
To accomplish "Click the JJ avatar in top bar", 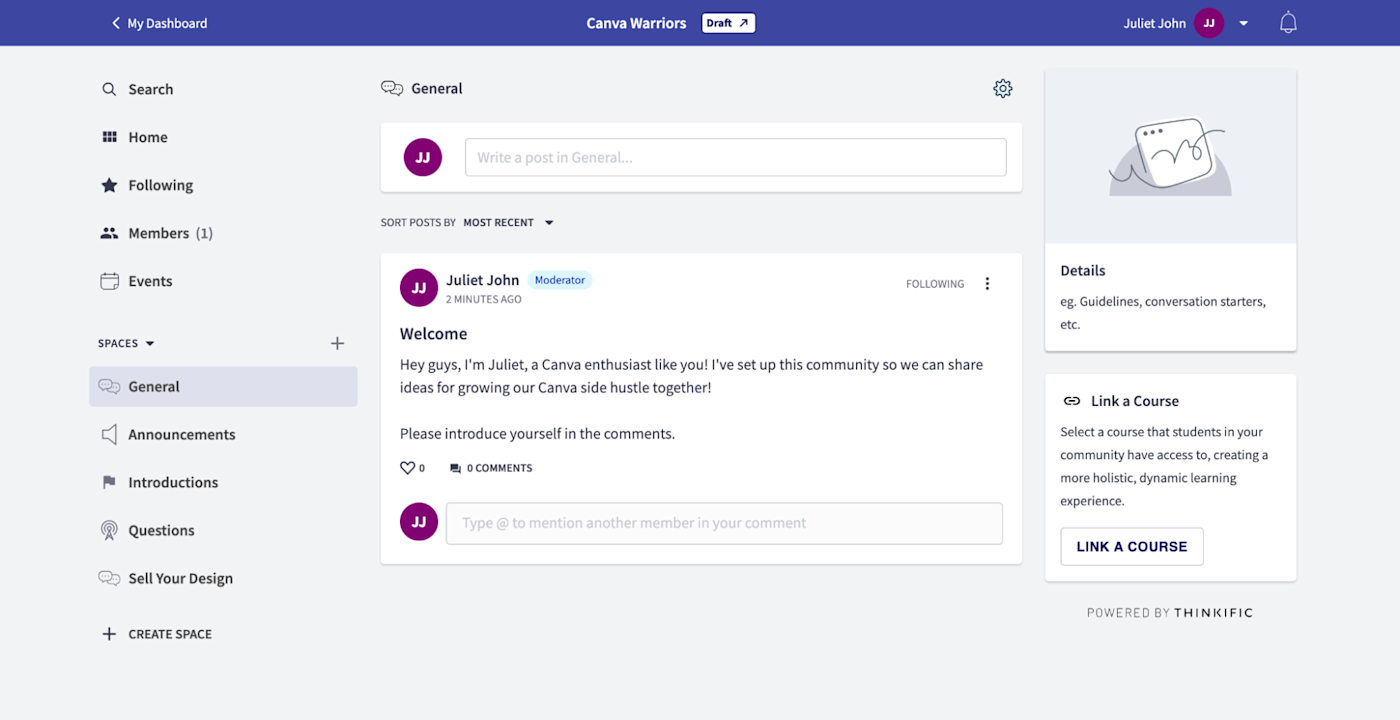I will pyautogui.click(x=1209, y=23).
